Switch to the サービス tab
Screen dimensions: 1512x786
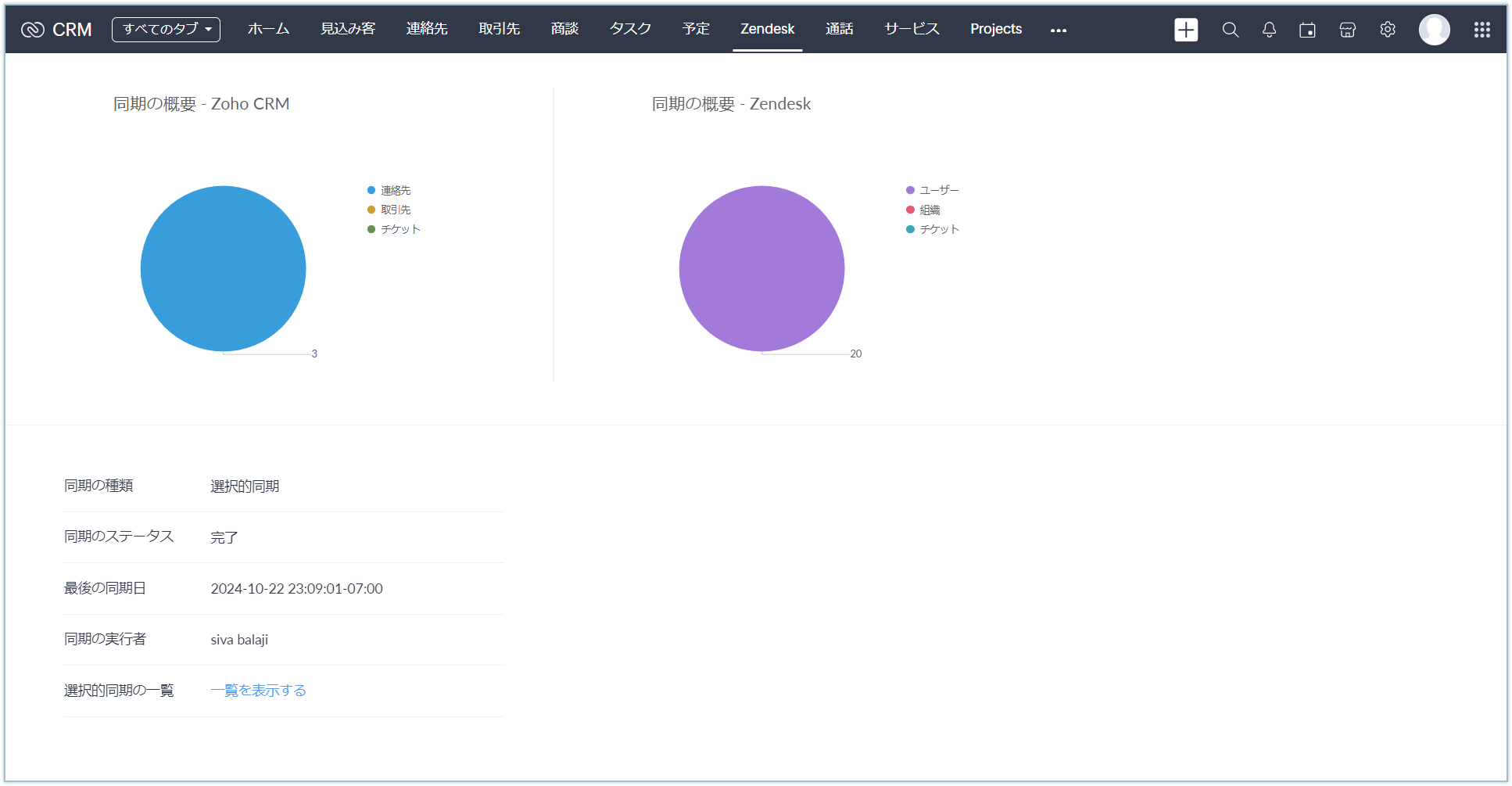912,29
